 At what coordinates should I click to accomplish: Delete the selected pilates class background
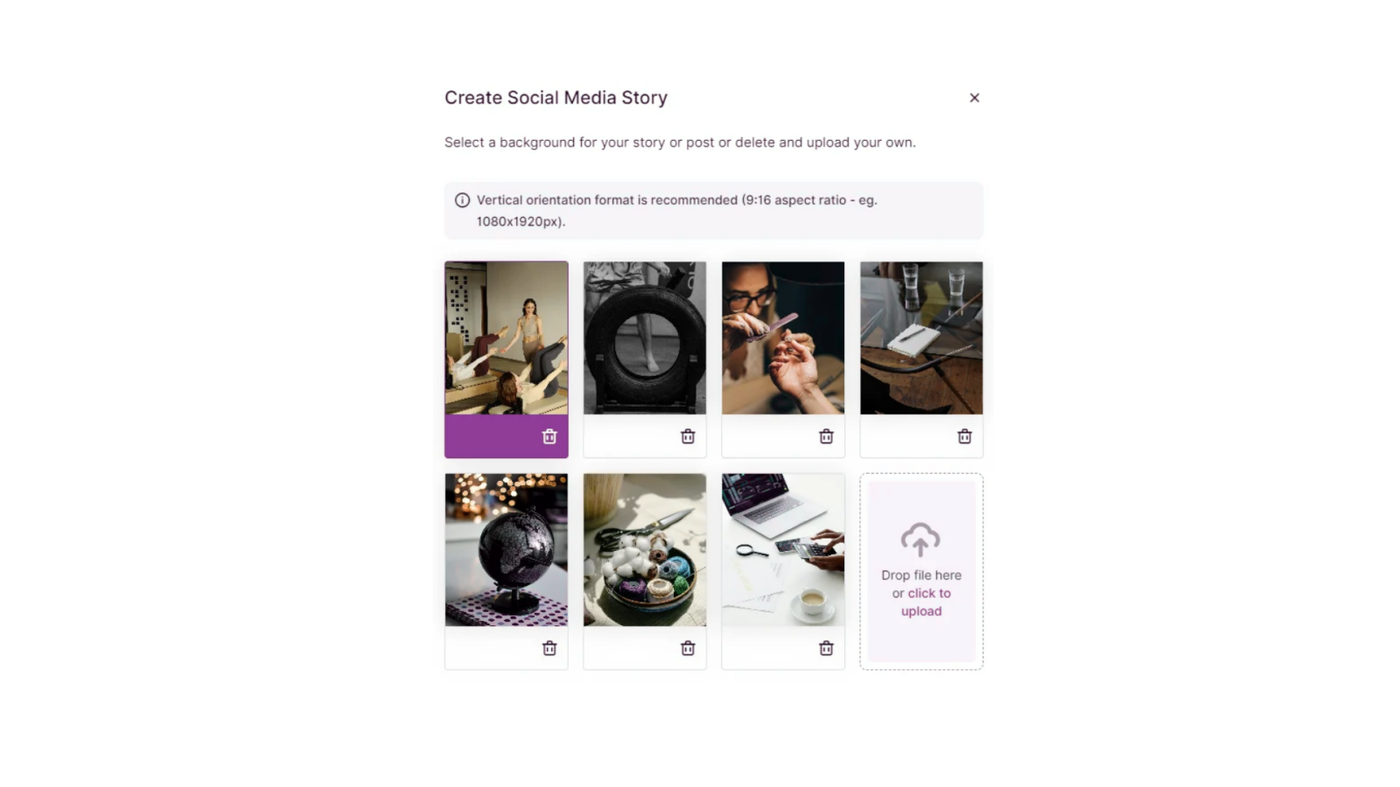[x=549, y=436]
